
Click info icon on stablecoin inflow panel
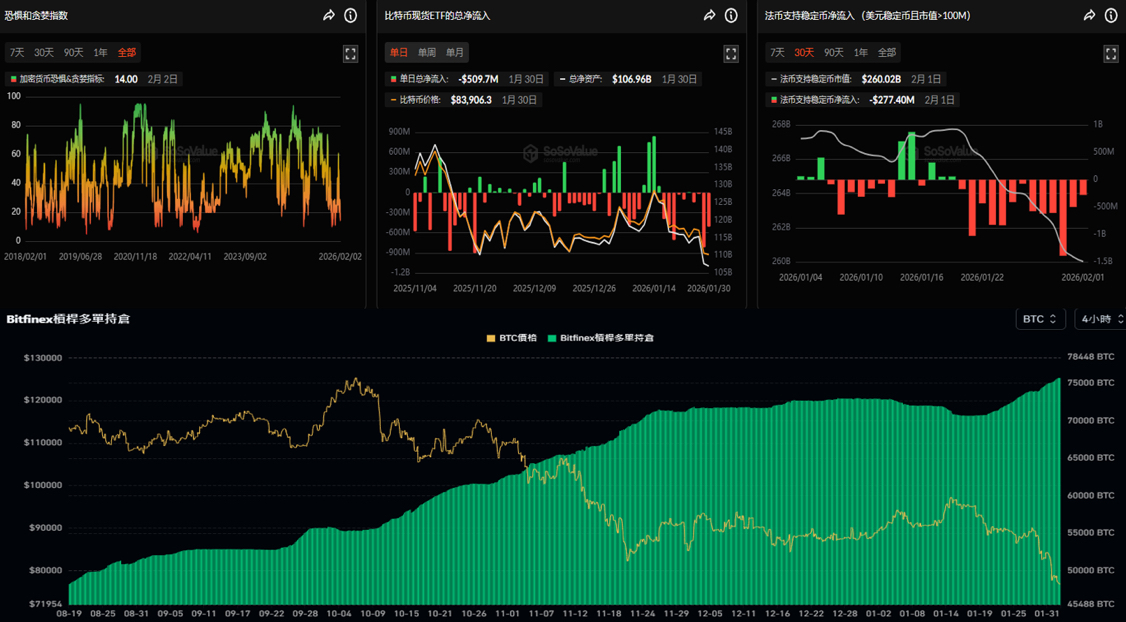tap(1111, 16)
